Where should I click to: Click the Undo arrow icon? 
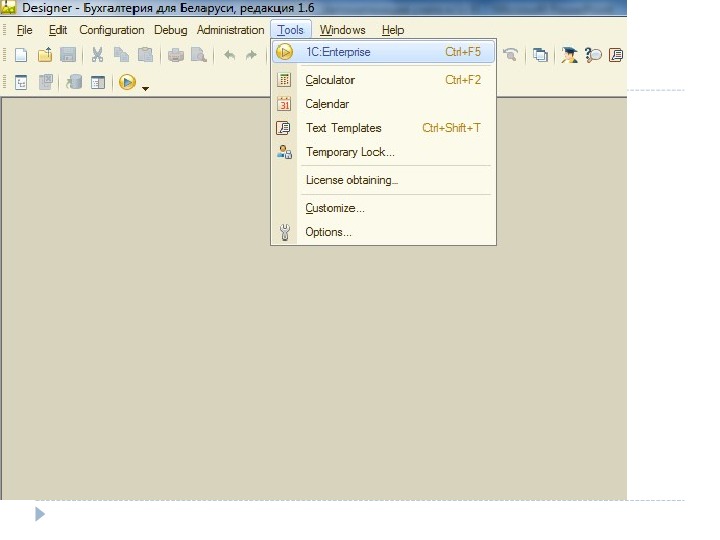click(230, 56)
